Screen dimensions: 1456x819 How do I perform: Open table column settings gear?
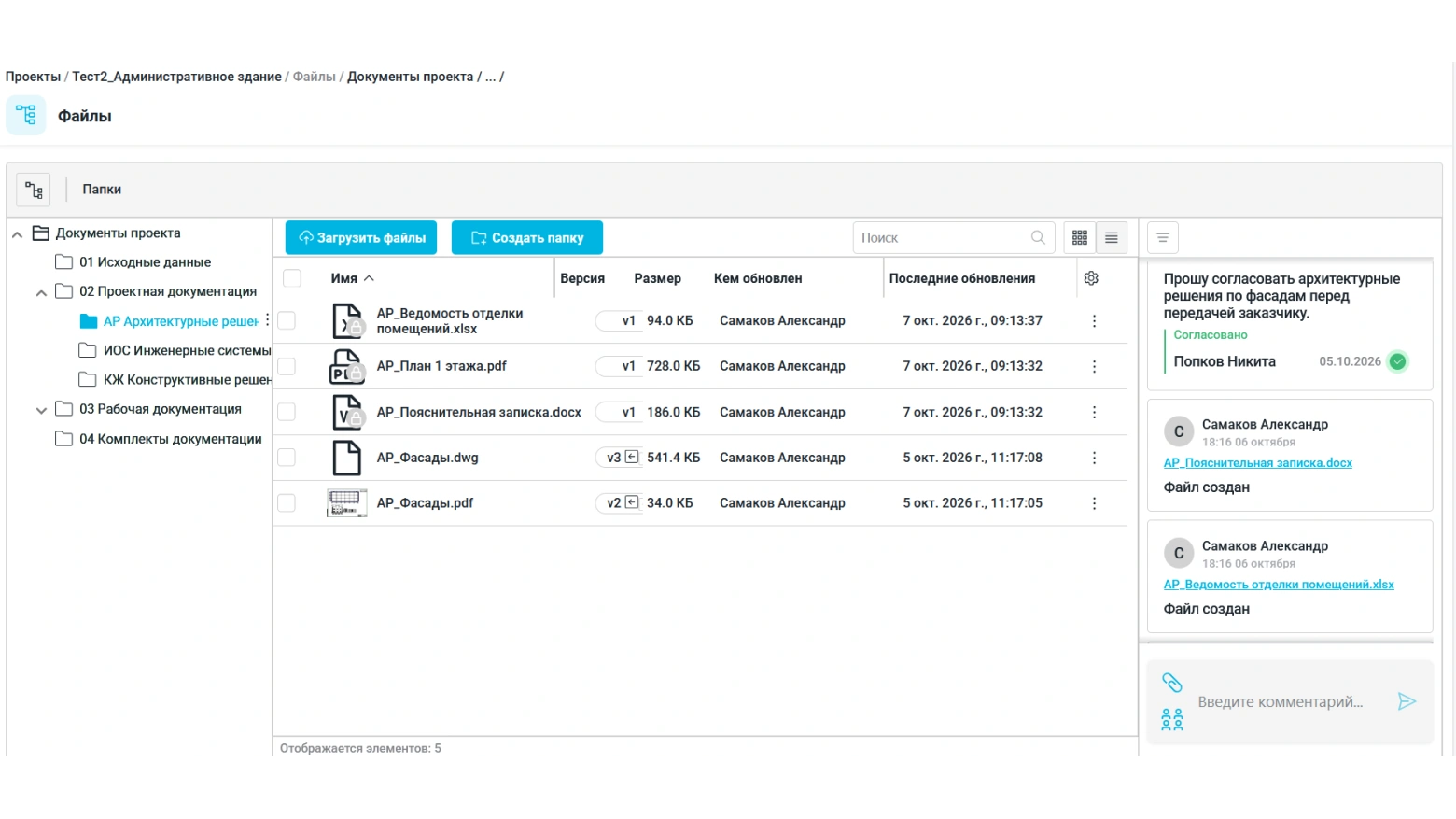tap(1091, 278)
